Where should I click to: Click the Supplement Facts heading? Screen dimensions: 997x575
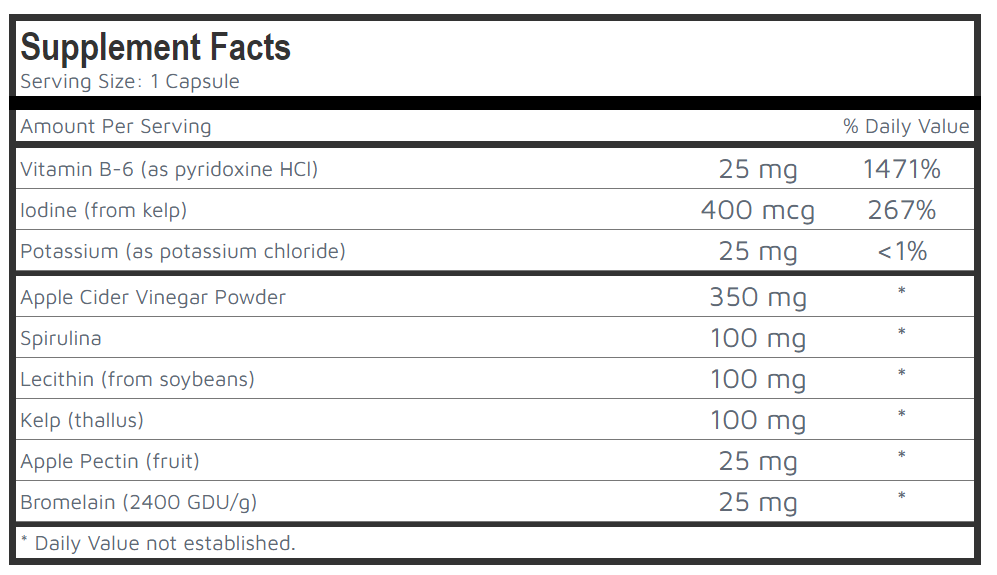click(155, 47)
